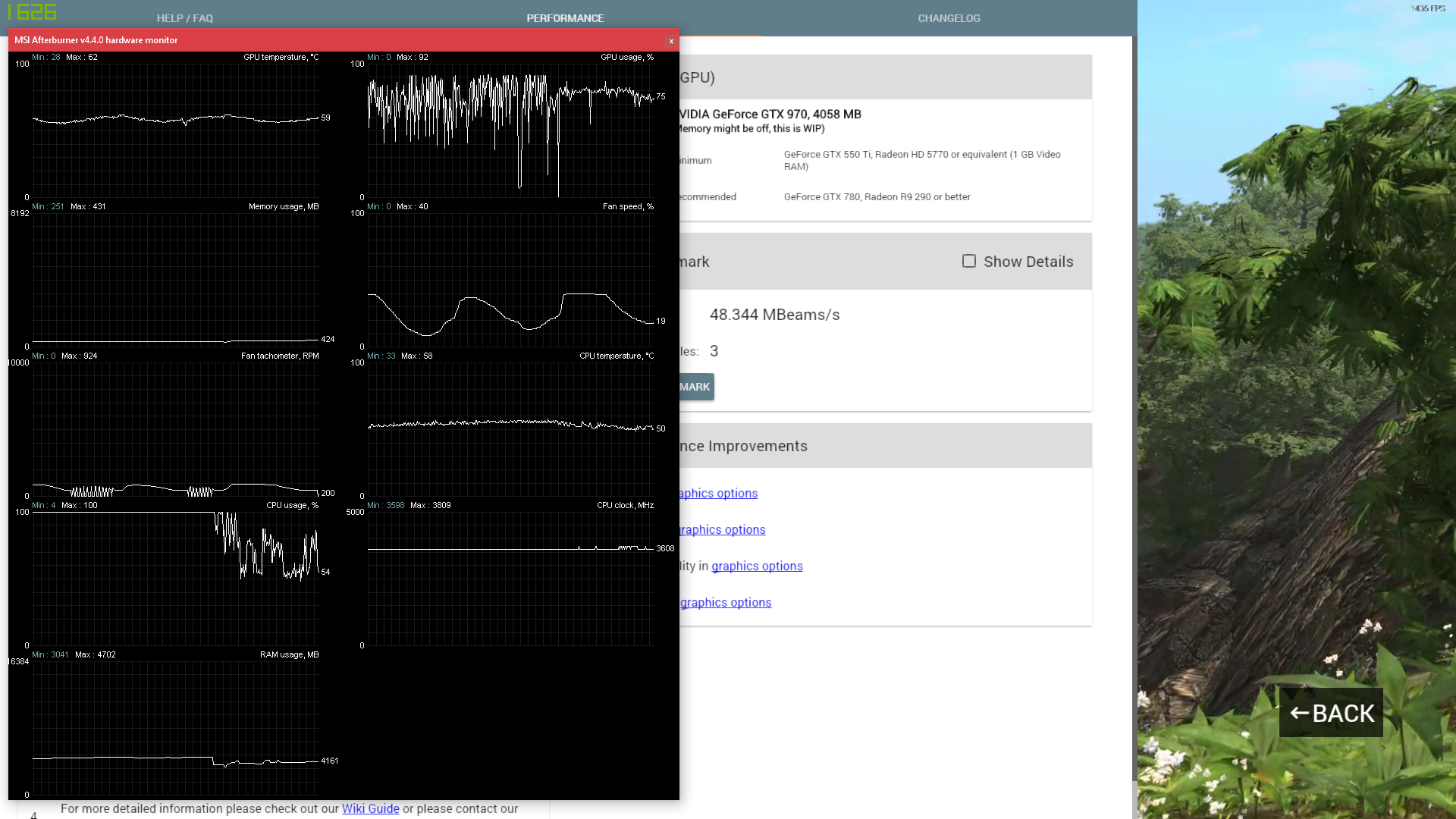Image resolution: width=1456 pixels, height=819 pixels.
Task: Click the green 1626 counter
Action: [32, 12]
